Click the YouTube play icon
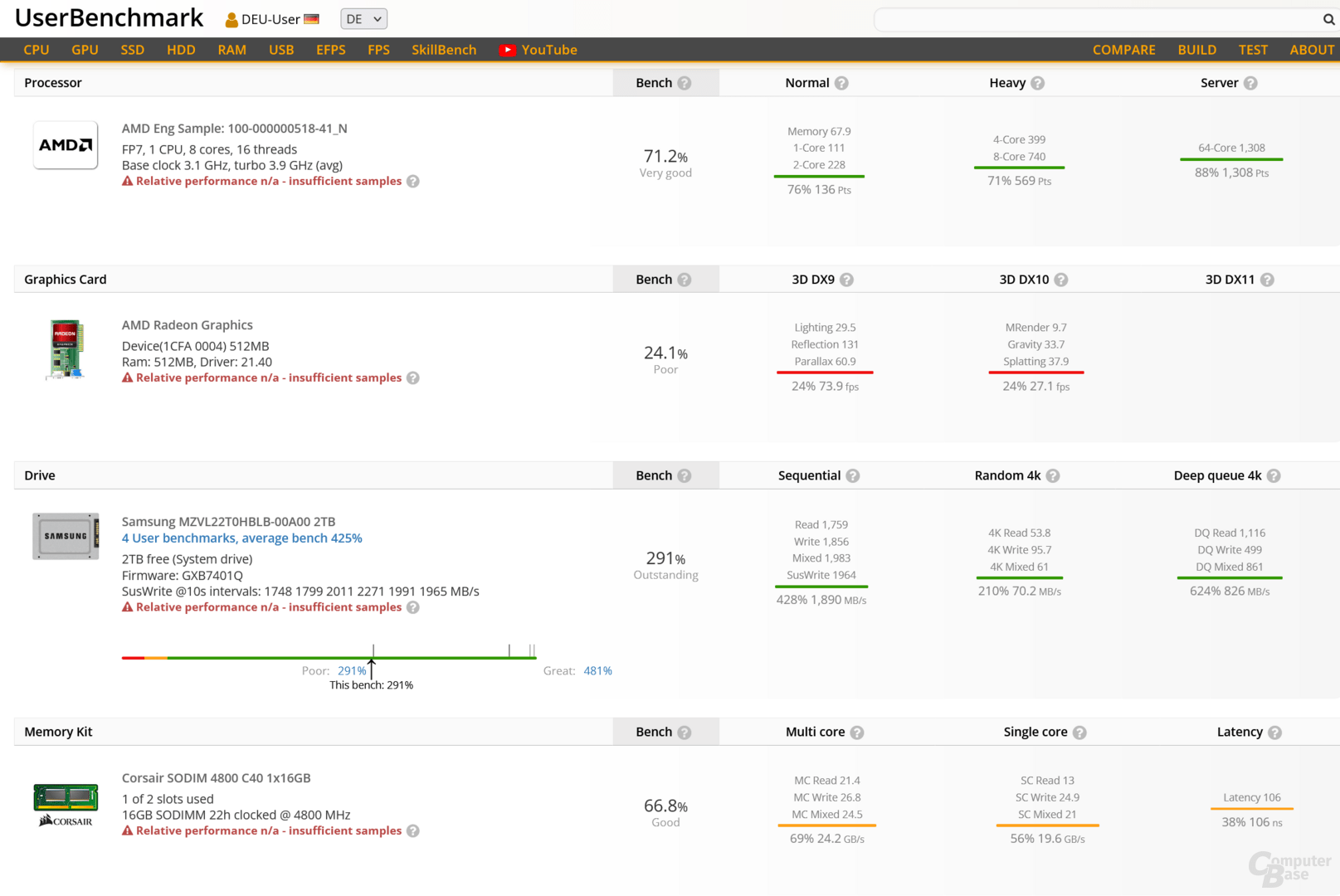The height and width of the screenshot is (896, 1340). (x=507, y=50)
